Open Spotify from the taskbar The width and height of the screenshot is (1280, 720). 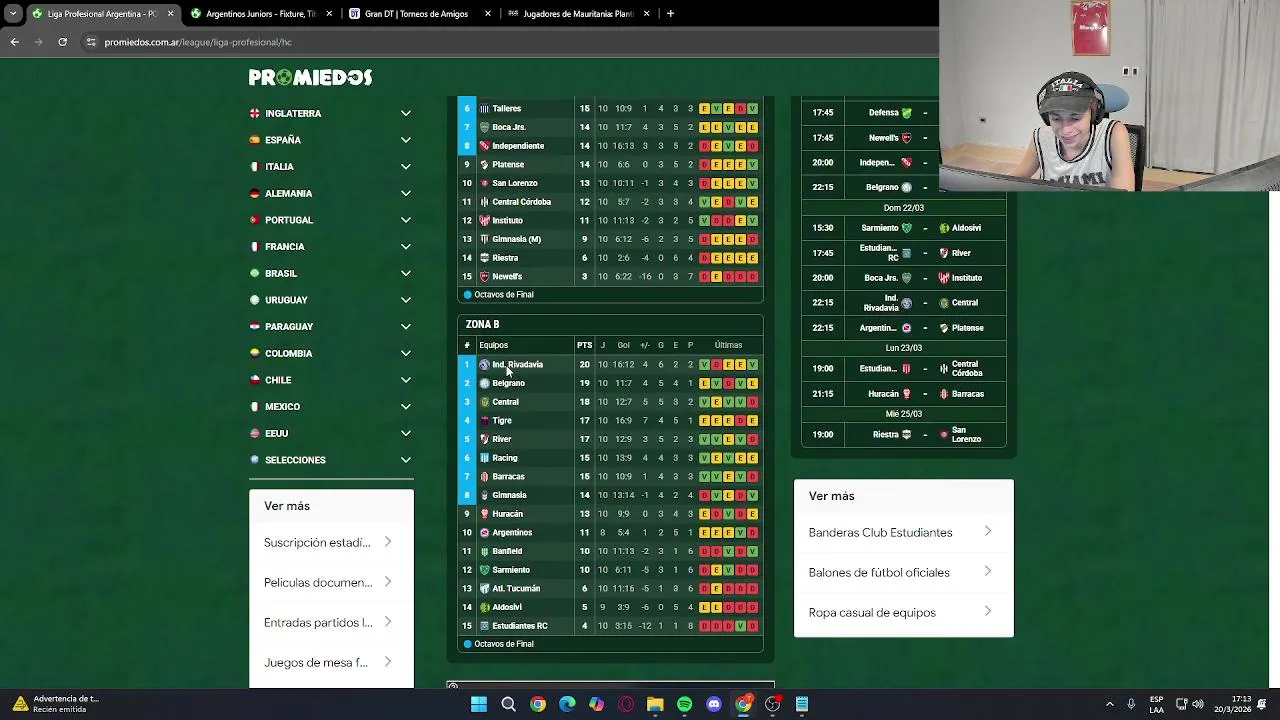[x=684, y=704]
